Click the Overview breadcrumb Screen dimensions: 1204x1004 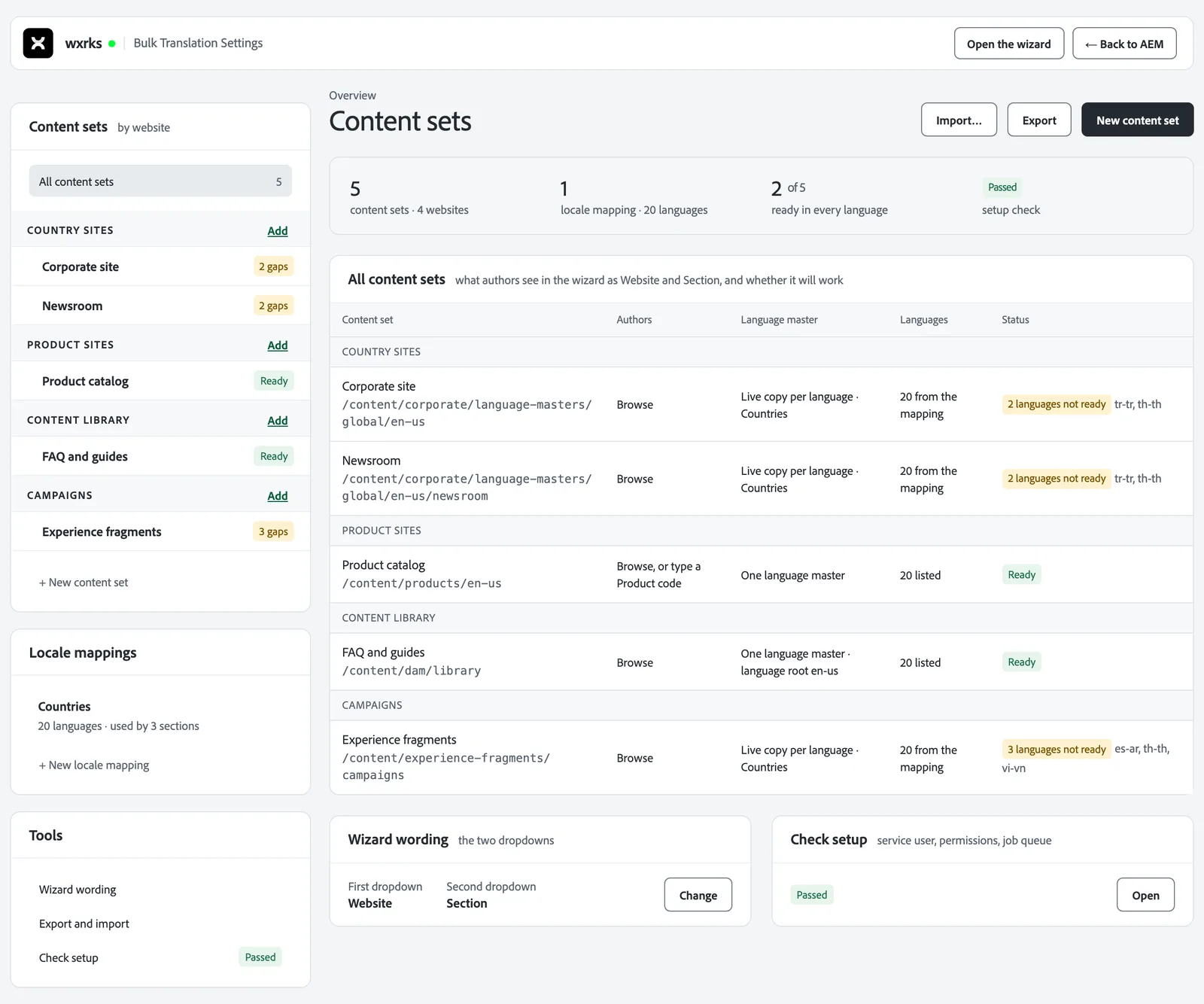click(352, 96)
